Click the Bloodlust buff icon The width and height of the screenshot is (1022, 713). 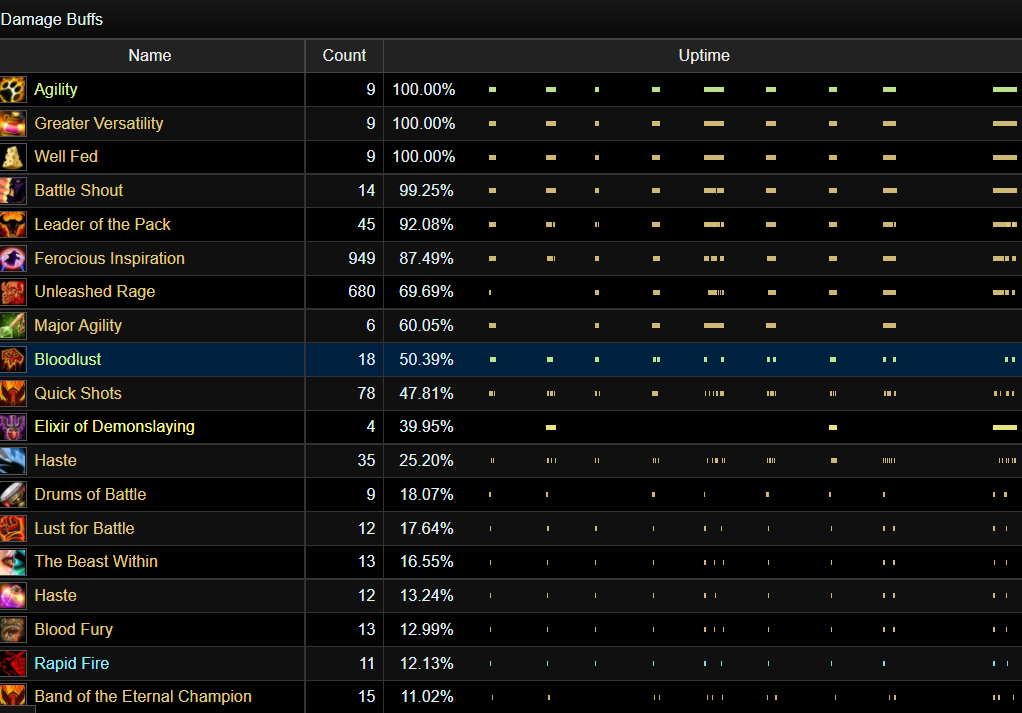13,360
